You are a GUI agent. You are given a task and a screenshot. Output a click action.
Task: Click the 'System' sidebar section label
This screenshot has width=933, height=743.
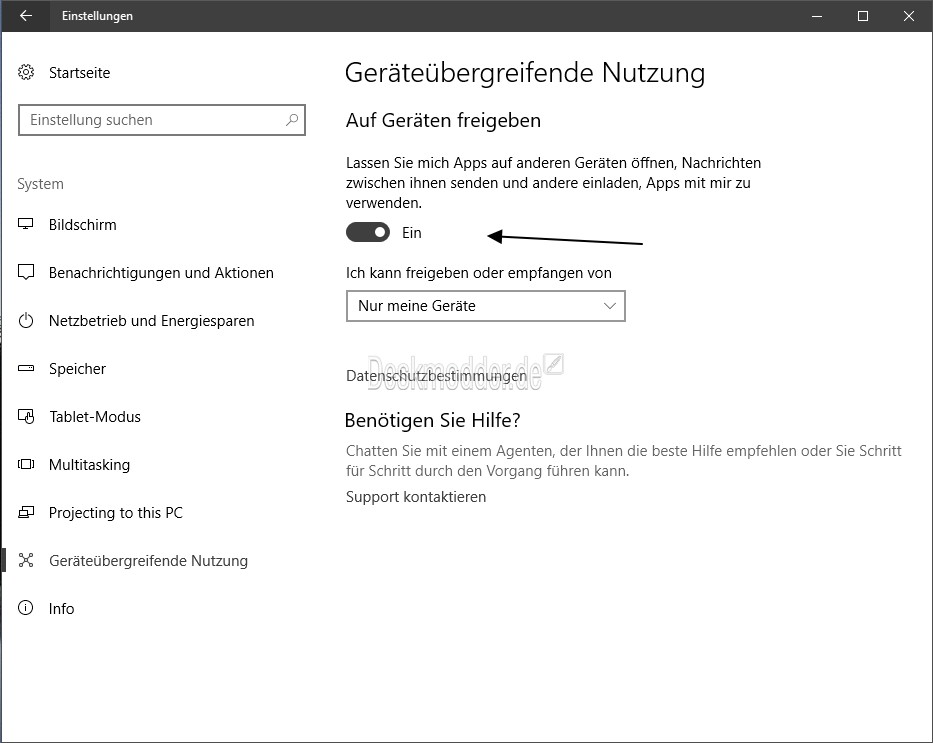pyautogui.click(x=40, y=184)
